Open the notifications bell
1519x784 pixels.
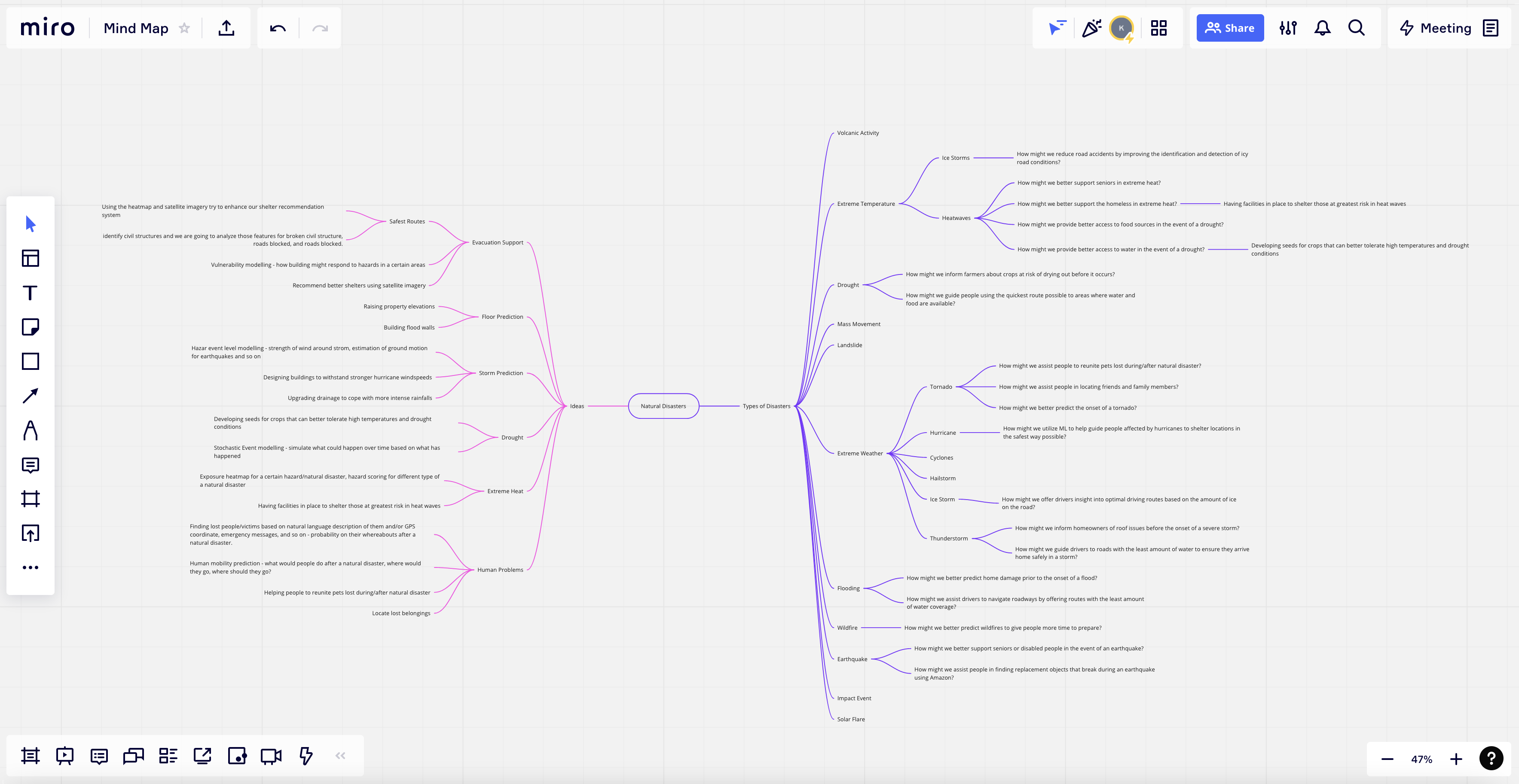(x=1322, y=28)
